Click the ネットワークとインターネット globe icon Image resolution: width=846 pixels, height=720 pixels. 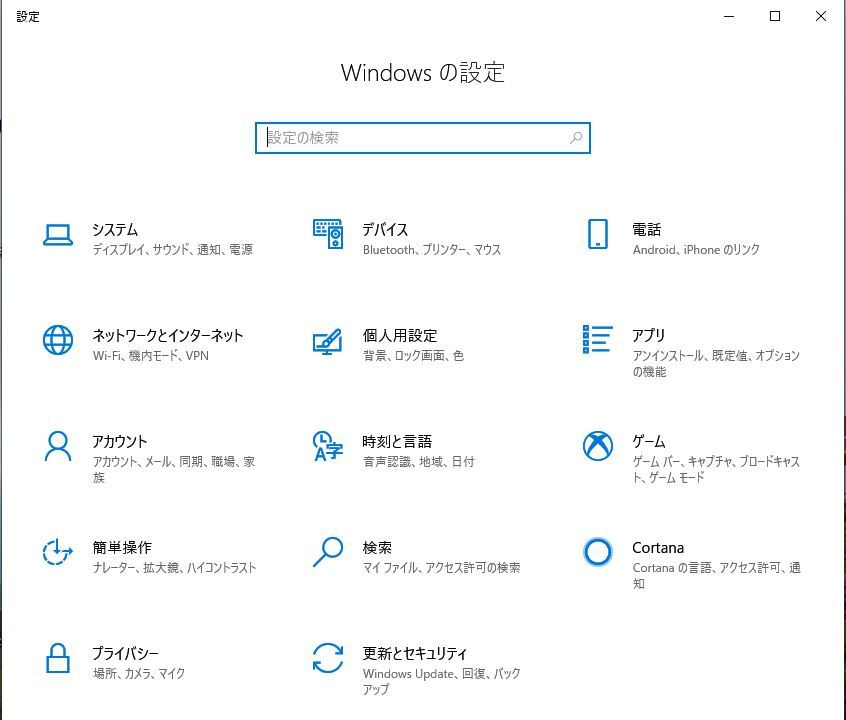pos(58,340)
